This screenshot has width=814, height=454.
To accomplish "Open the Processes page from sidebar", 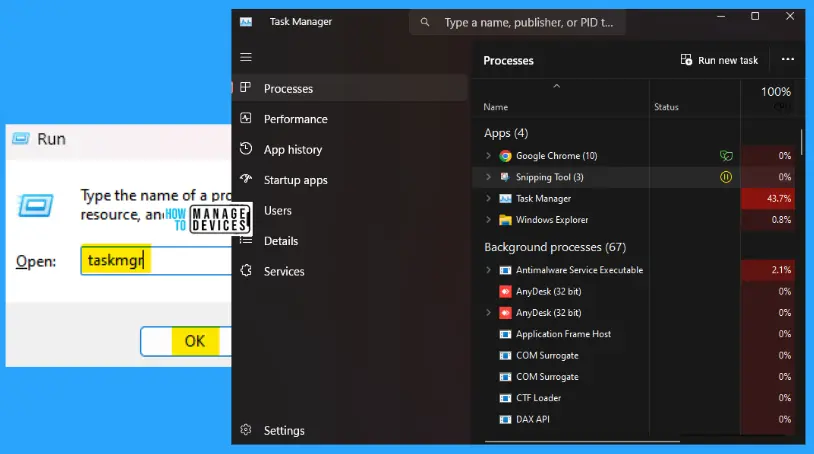I will click(350, 88).
